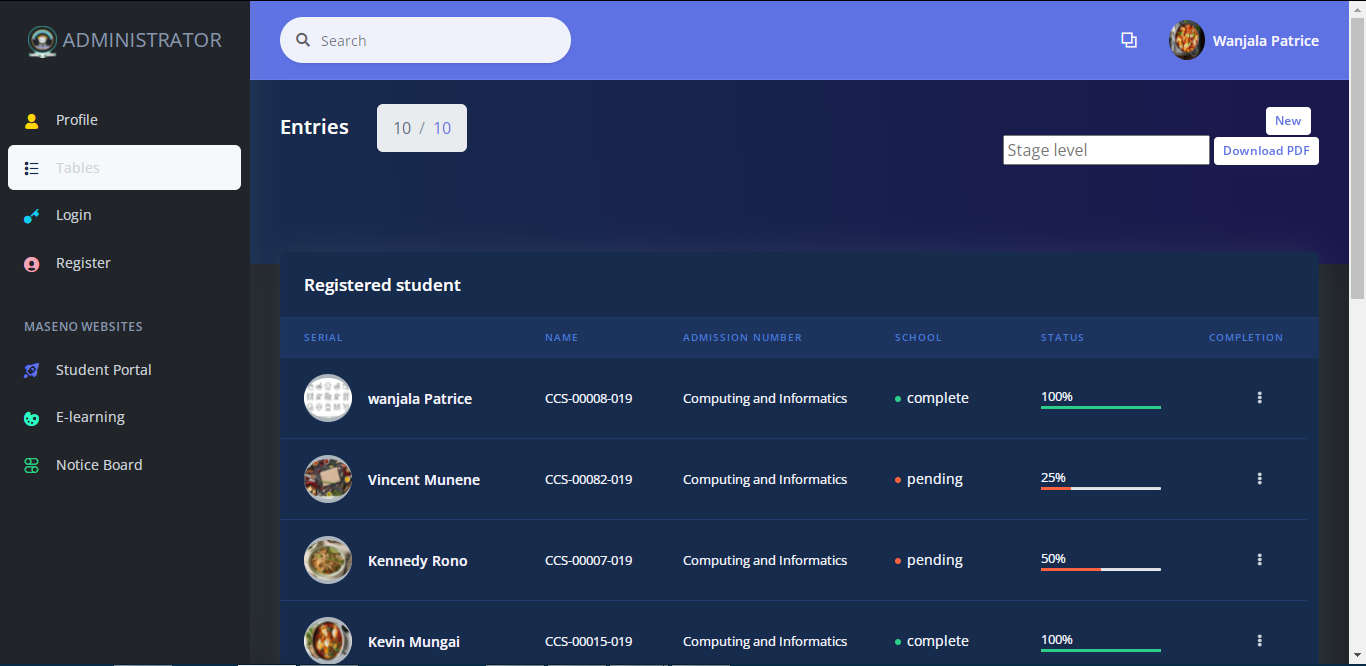Click the Stage level input field
Image resolution: width=1366 pixels, height=666 pixels.
coord(1106,150)
